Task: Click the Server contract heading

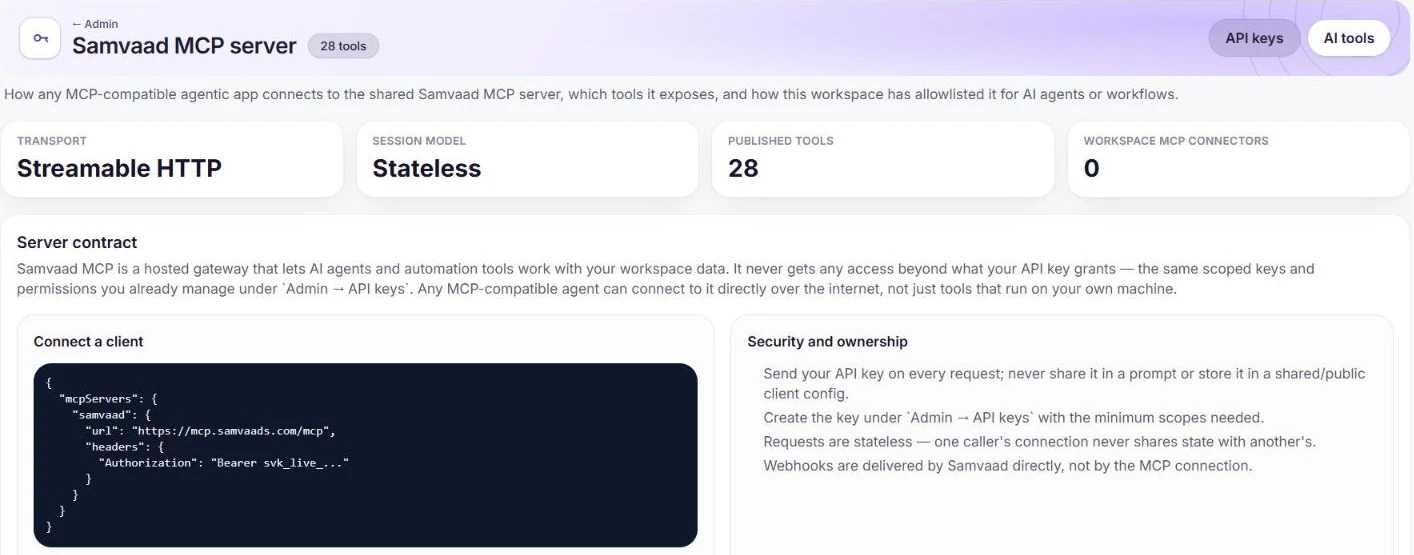Action: tap(77, 242)
